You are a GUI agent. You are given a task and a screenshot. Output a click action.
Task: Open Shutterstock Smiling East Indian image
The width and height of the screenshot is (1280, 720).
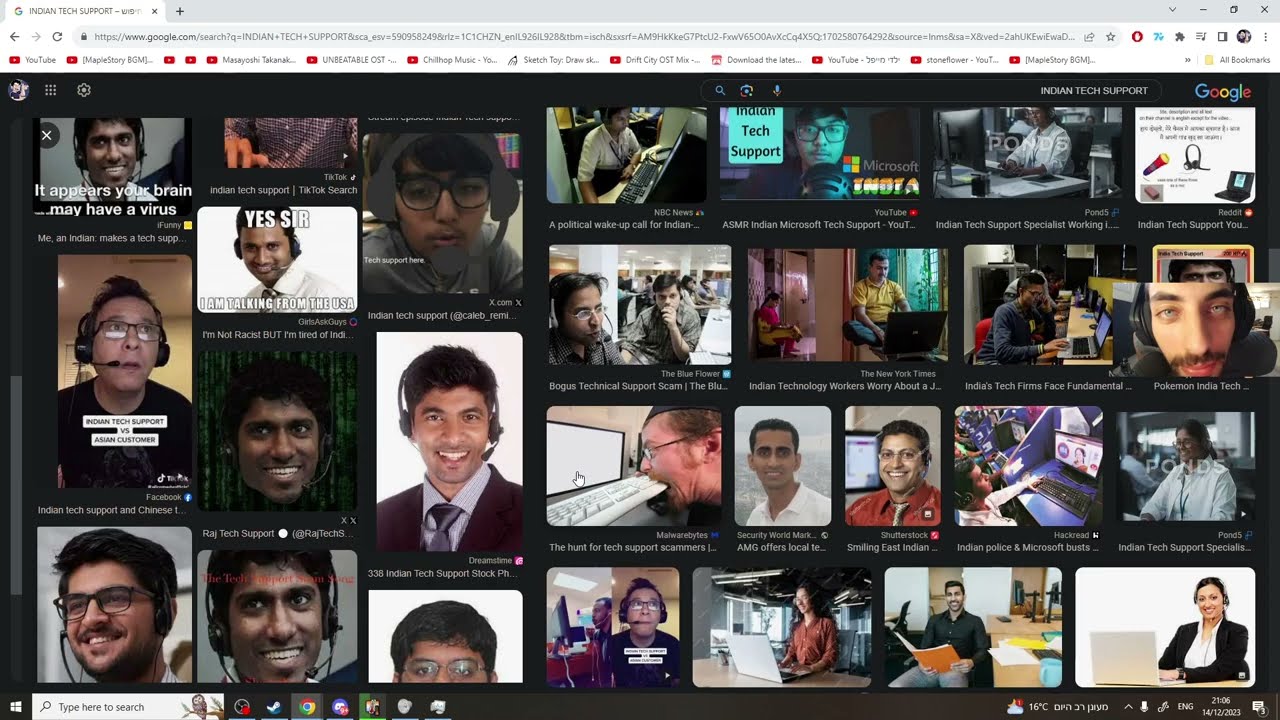[893, 466]
